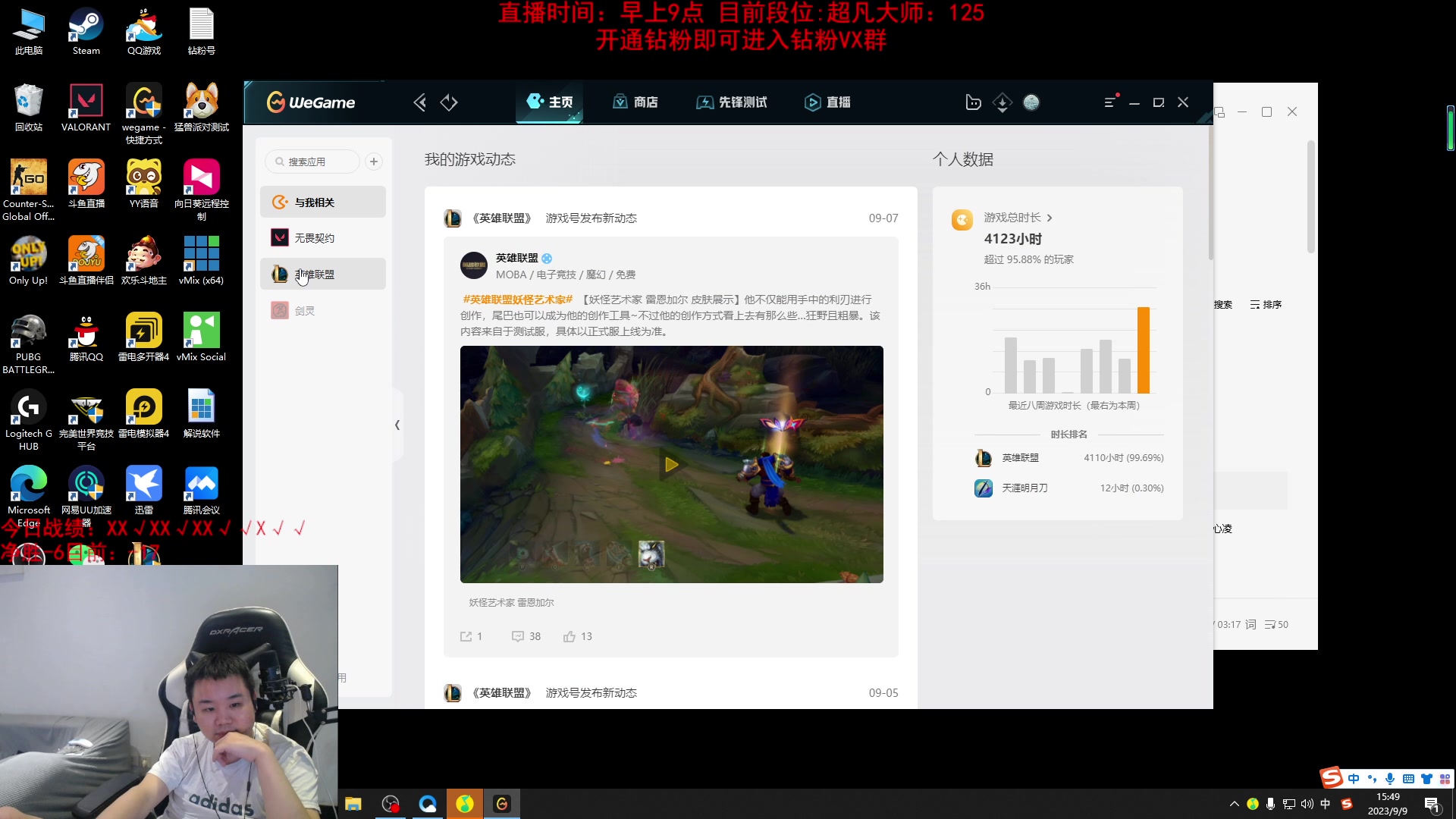Open the 钻粉号 text file on desktop
1456x819 pixels.
coord(202,32)
